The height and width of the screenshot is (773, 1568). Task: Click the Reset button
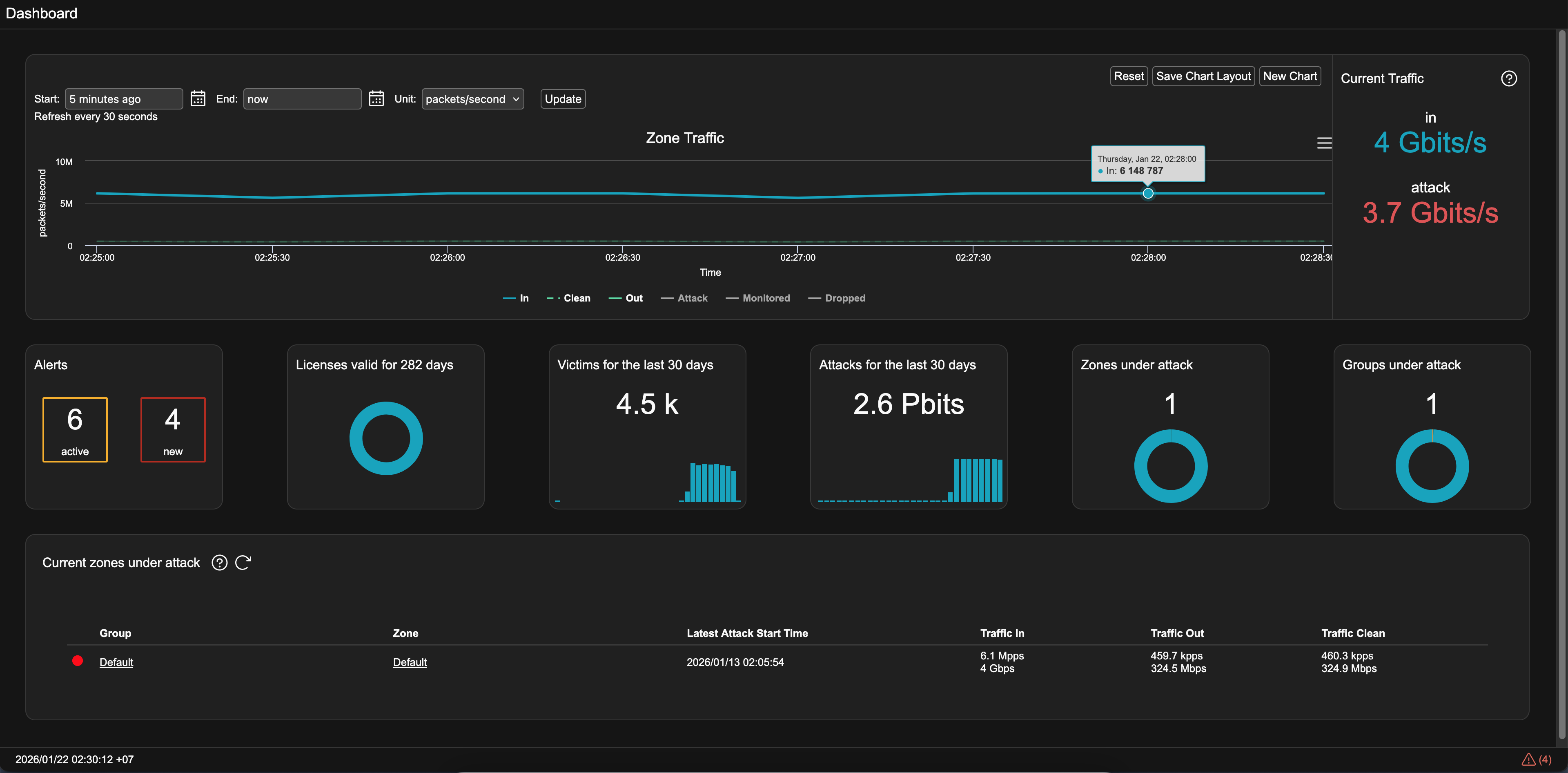[1129, 76]
